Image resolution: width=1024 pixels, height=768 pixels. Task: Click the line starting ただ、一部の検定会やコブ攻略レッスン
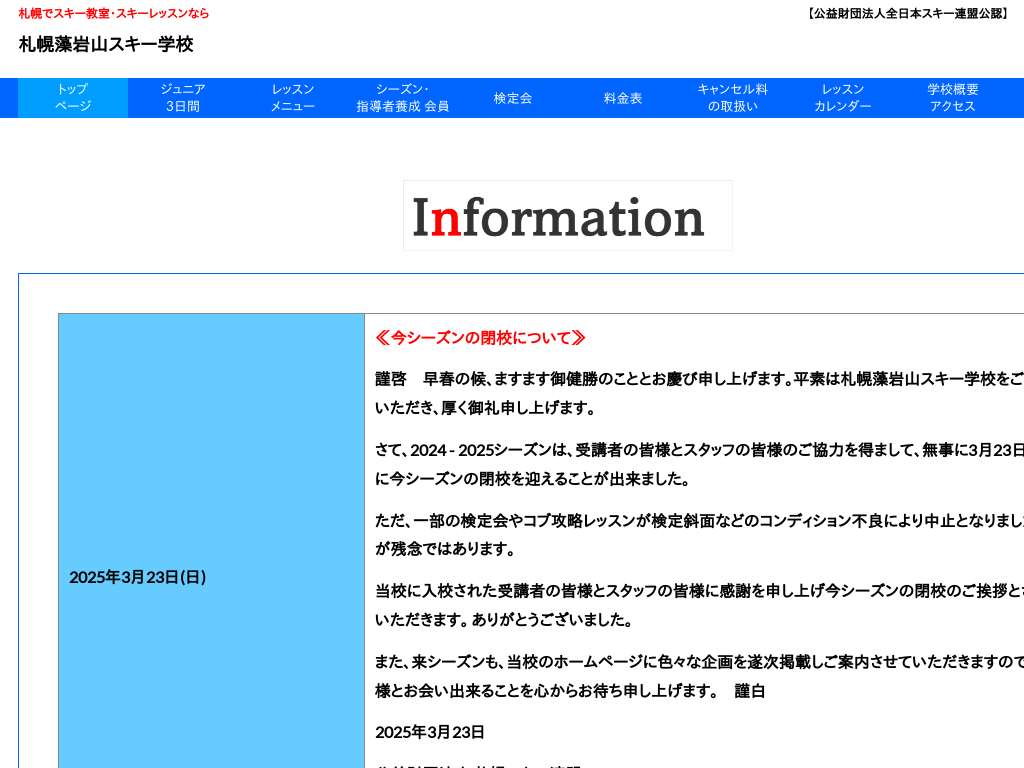699,520
